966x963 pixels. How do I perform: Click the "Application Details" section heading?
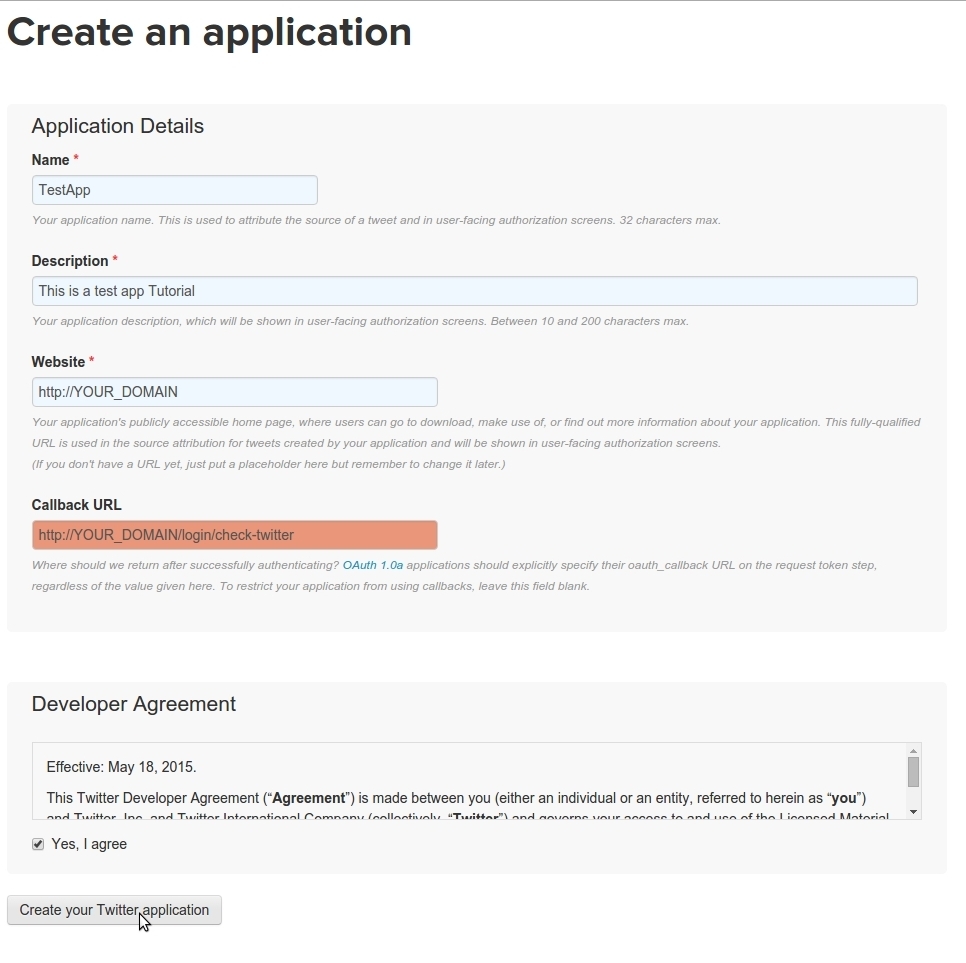pos(117,126)
